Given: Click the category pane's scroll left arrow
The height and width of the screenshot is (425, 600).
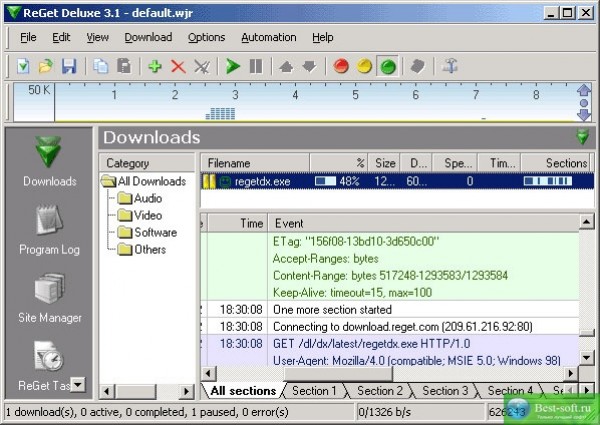Looking at the screenshot, I should coord(107,391).
